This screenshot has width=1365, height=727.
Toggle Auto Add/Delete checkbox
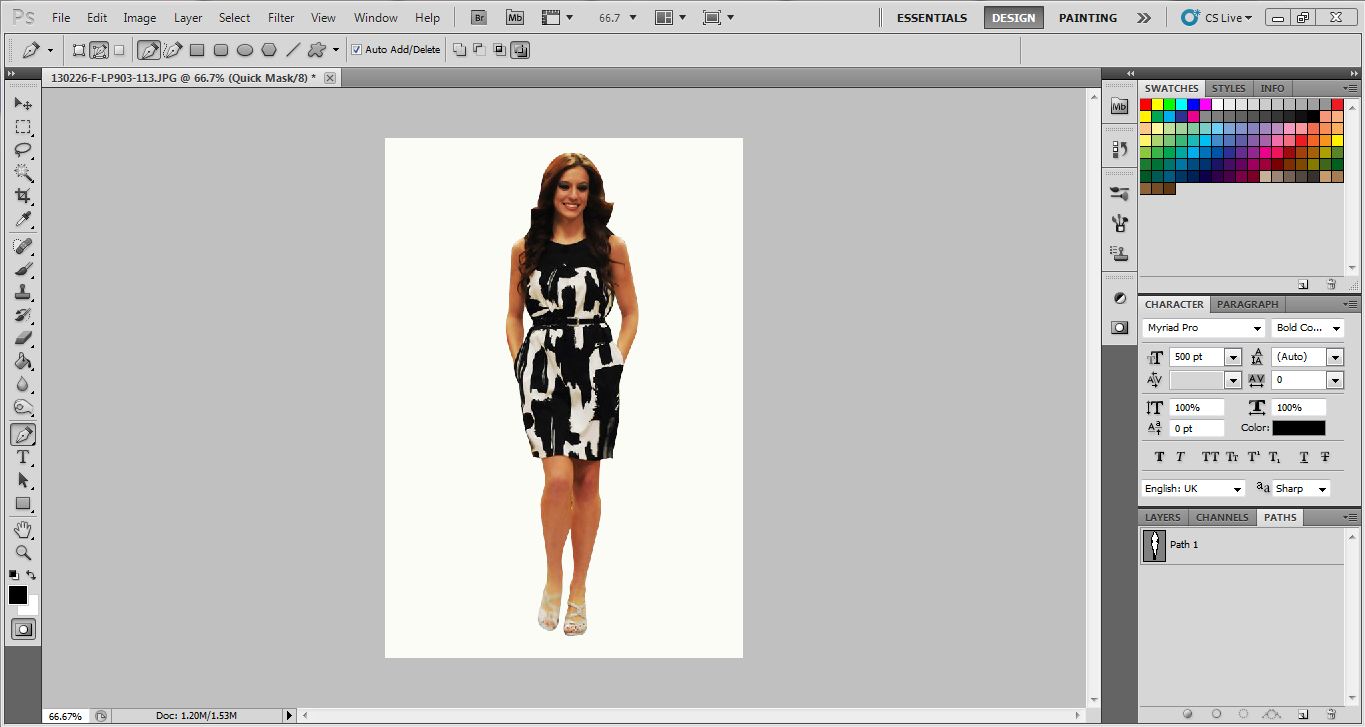coord(357,49)
